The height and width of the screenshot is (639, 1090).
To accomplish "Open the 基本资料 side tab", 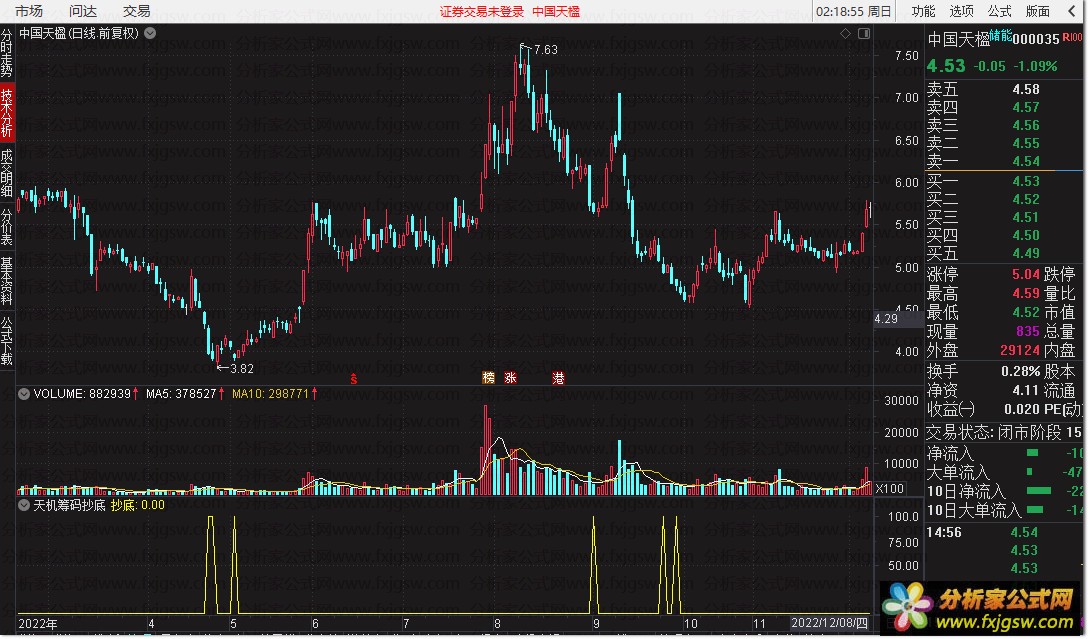I will tap(7, 281).
